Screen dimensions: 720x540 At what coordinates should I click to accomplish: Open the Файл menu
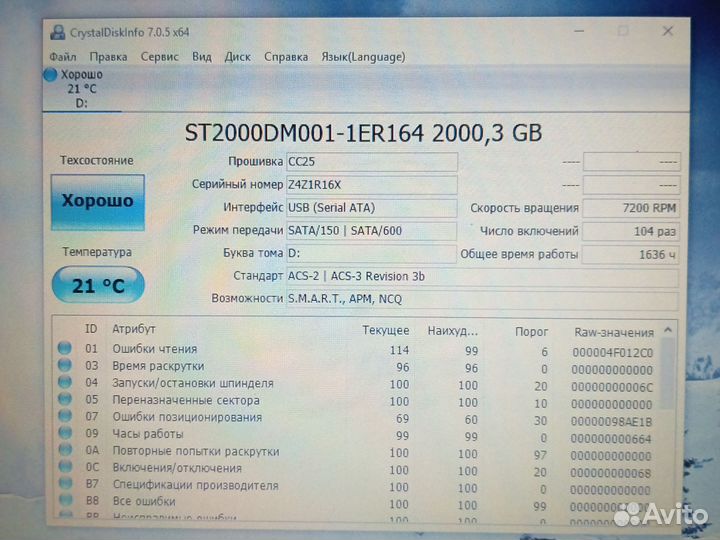click(63, 57)
